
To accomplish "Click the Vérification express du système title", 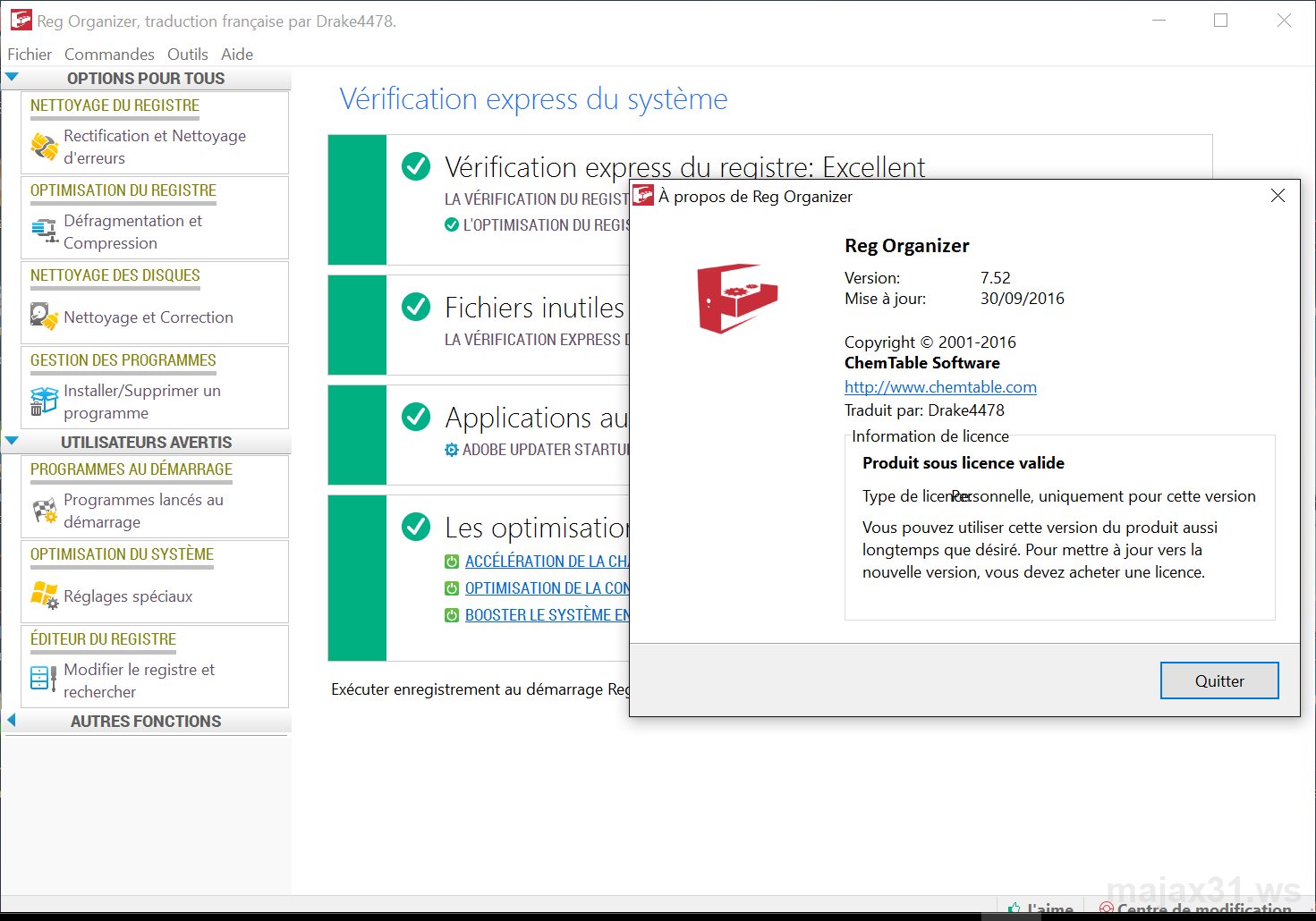I will (533, 99).
